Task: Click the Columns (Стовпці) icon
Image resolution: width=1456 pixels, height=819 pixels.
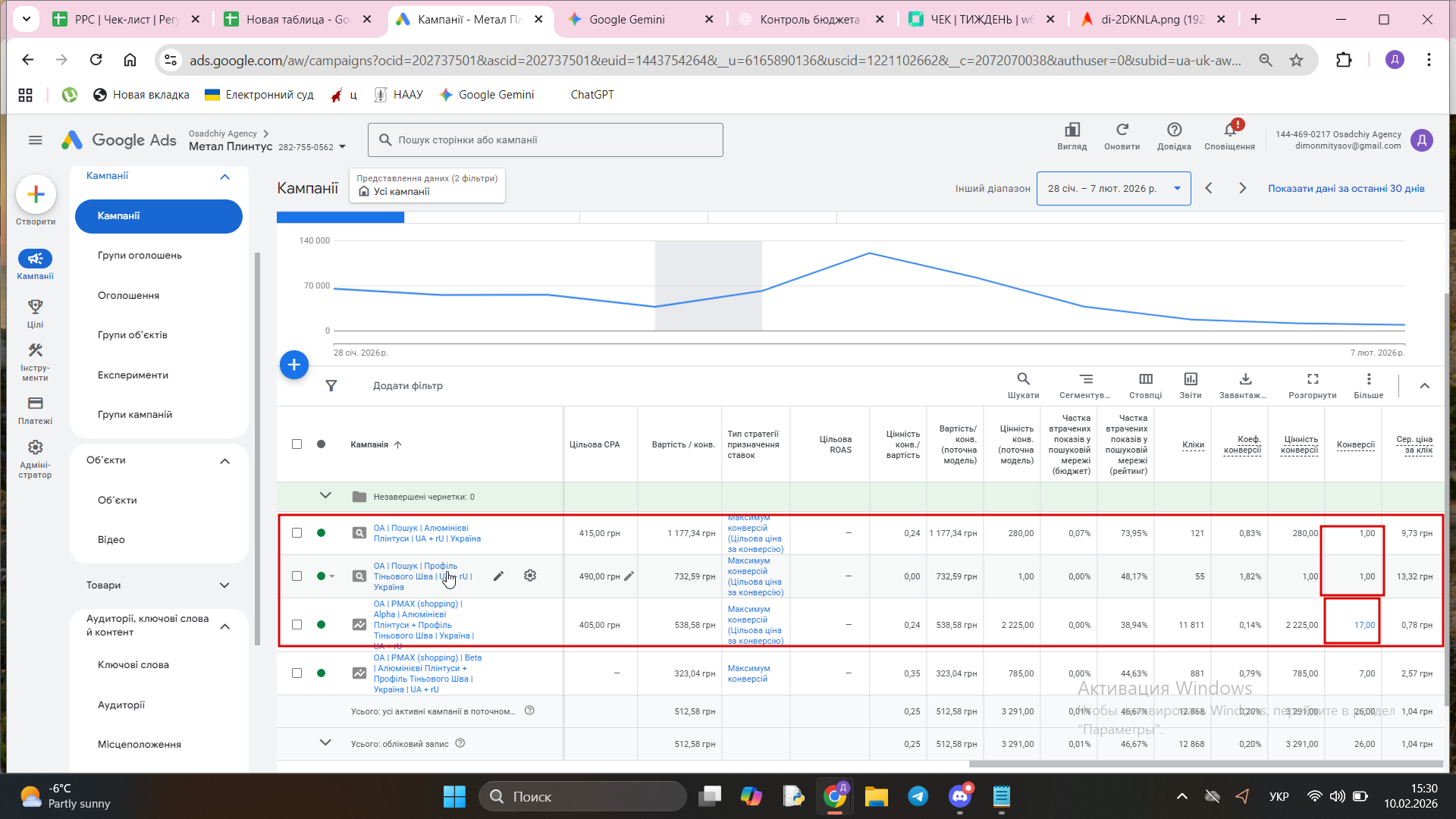Action: coord(1145,379)
